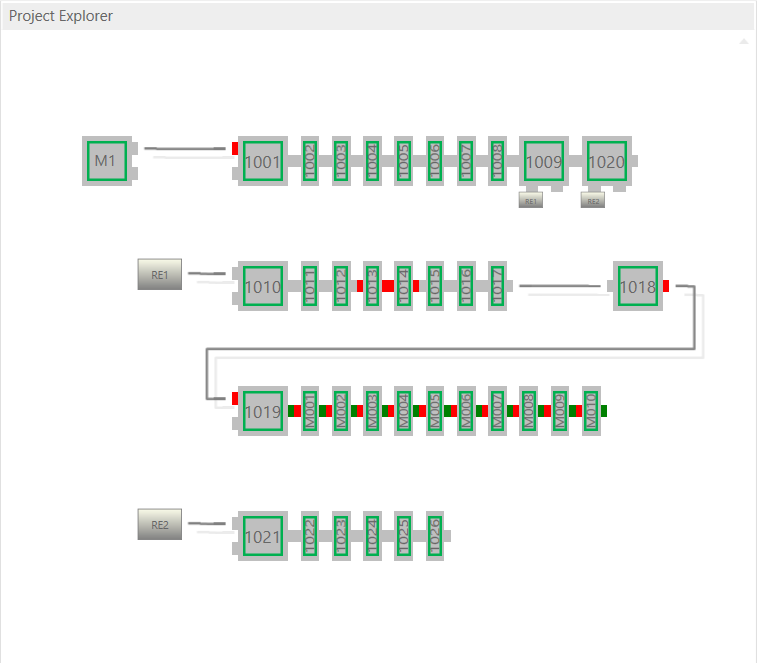This screenshot has width=757, height=663.
Task: Click the large RE2 button beside 1021
Action: pyautogui.click(x=160, y=524)
